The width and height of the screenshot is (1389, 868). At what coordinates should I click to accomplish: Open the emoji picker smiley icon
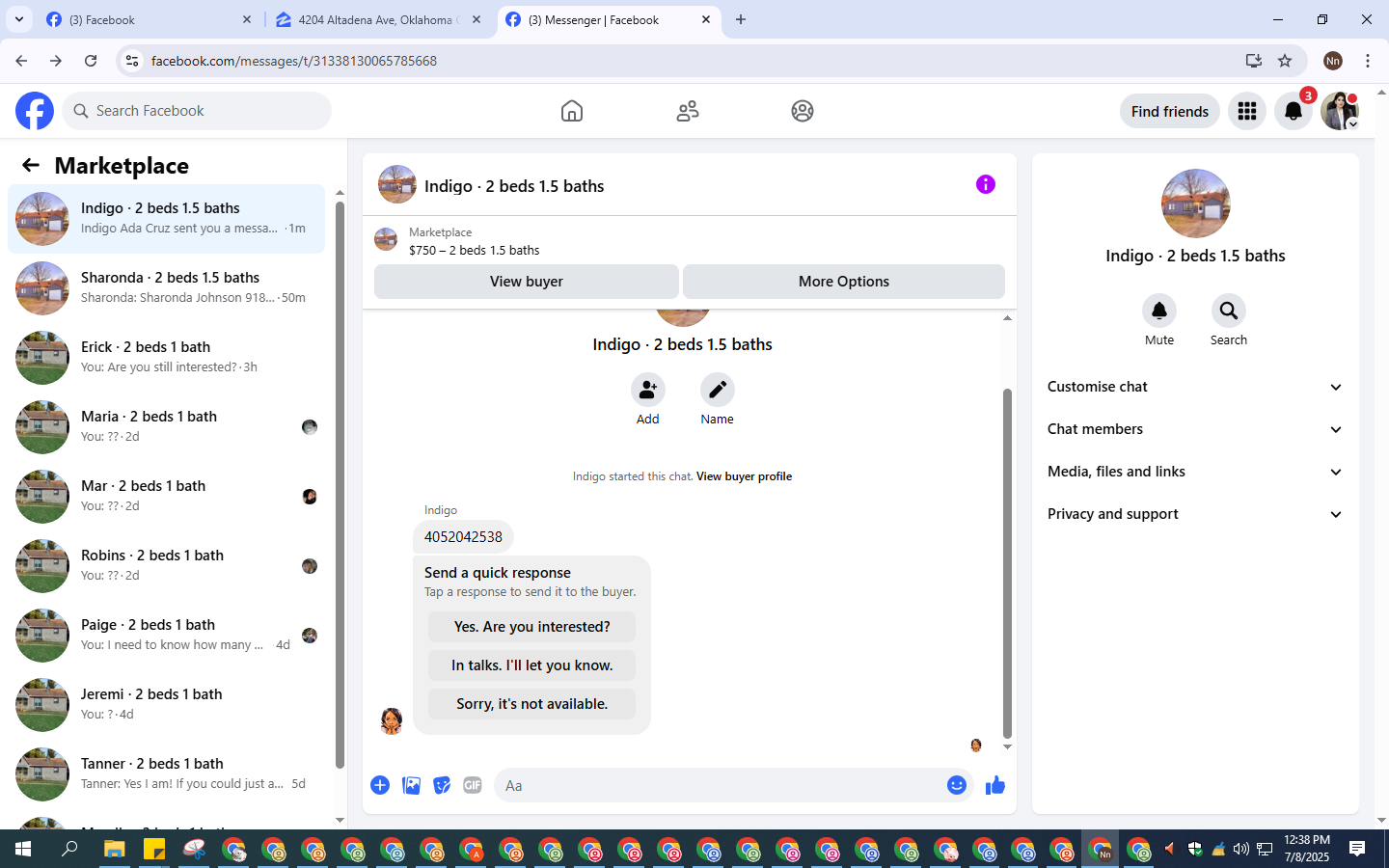(957, 785)
